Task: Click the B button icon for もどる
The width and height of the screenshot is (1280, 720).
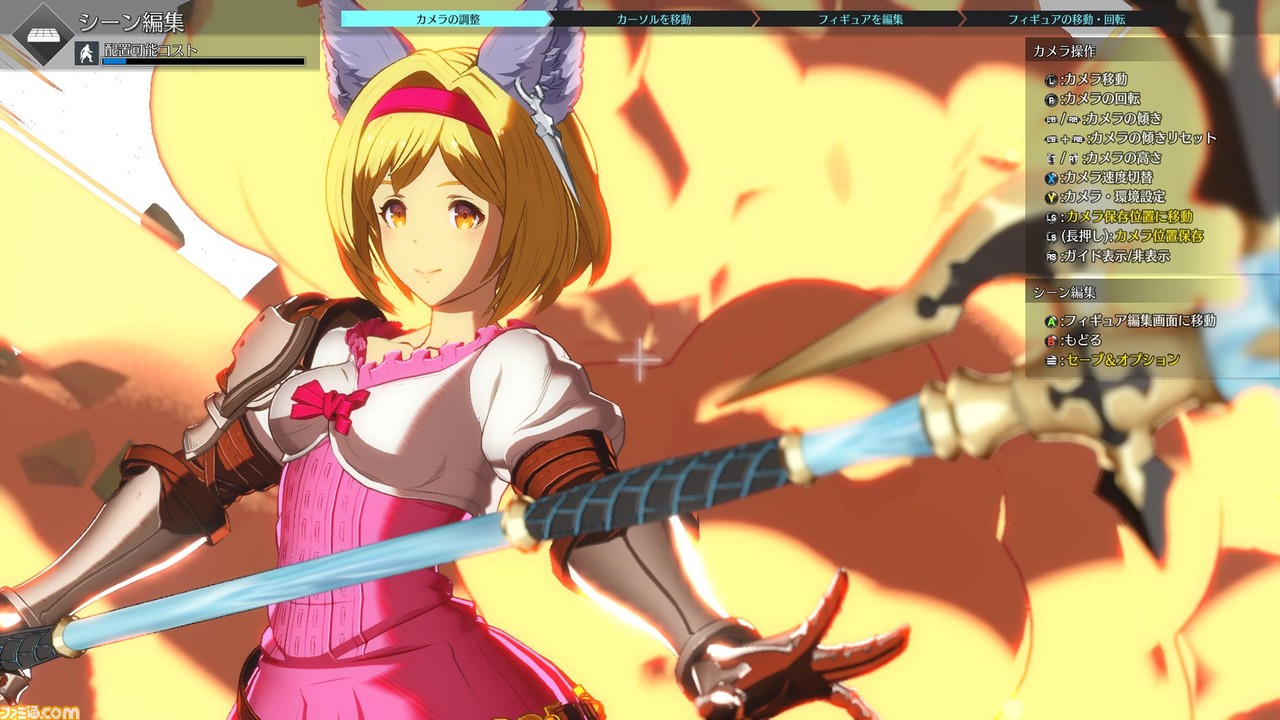Action: [x=1051, y=341]
